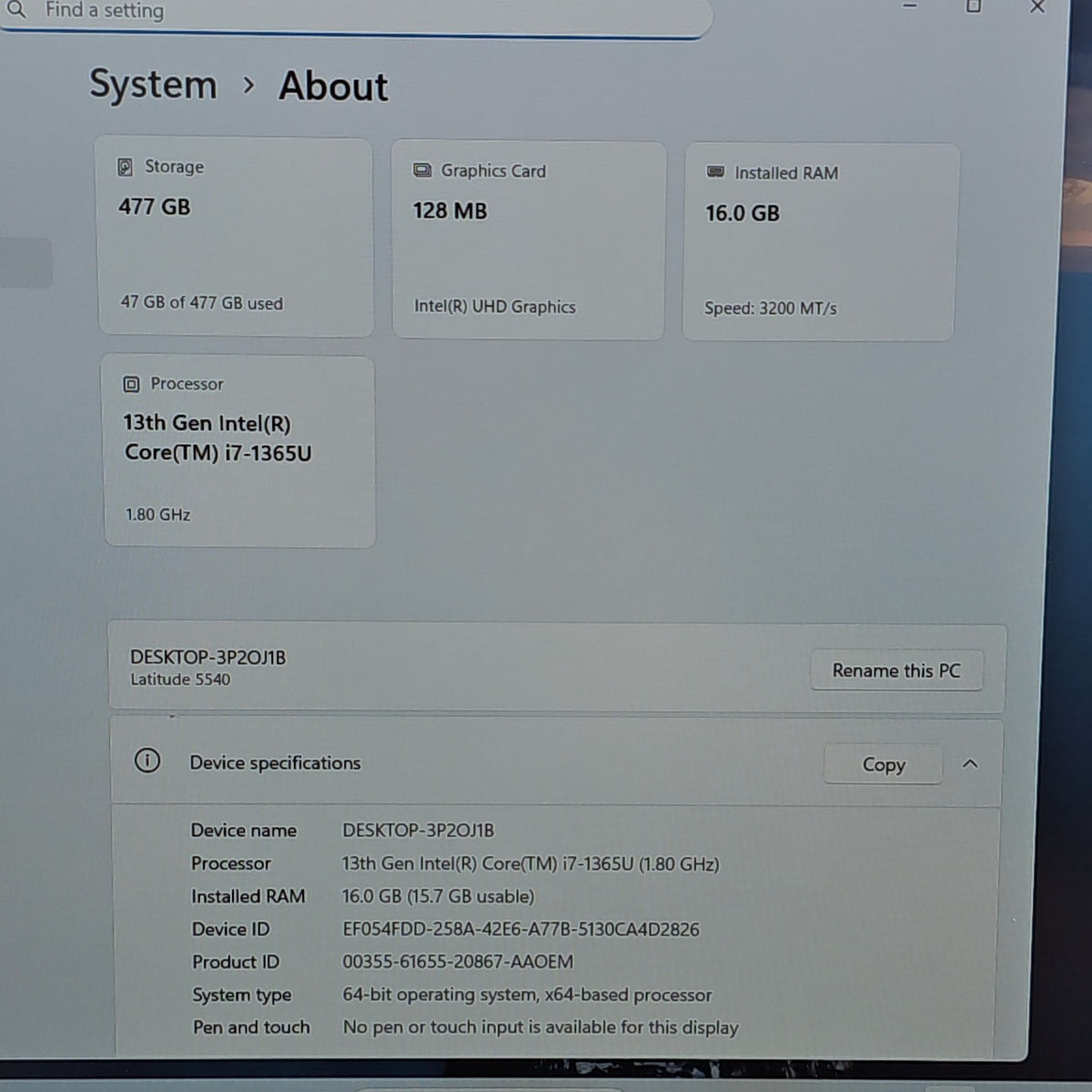
Task: Select Product ID 00355-61655-20867-AAOEM
Action: pos(458,962)
